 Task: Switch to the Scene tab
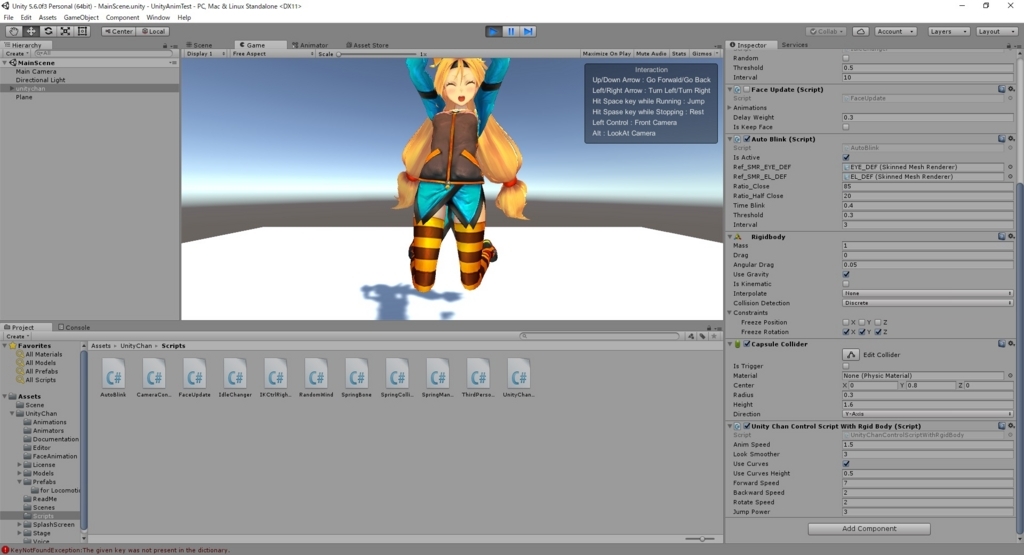[199, 45]
